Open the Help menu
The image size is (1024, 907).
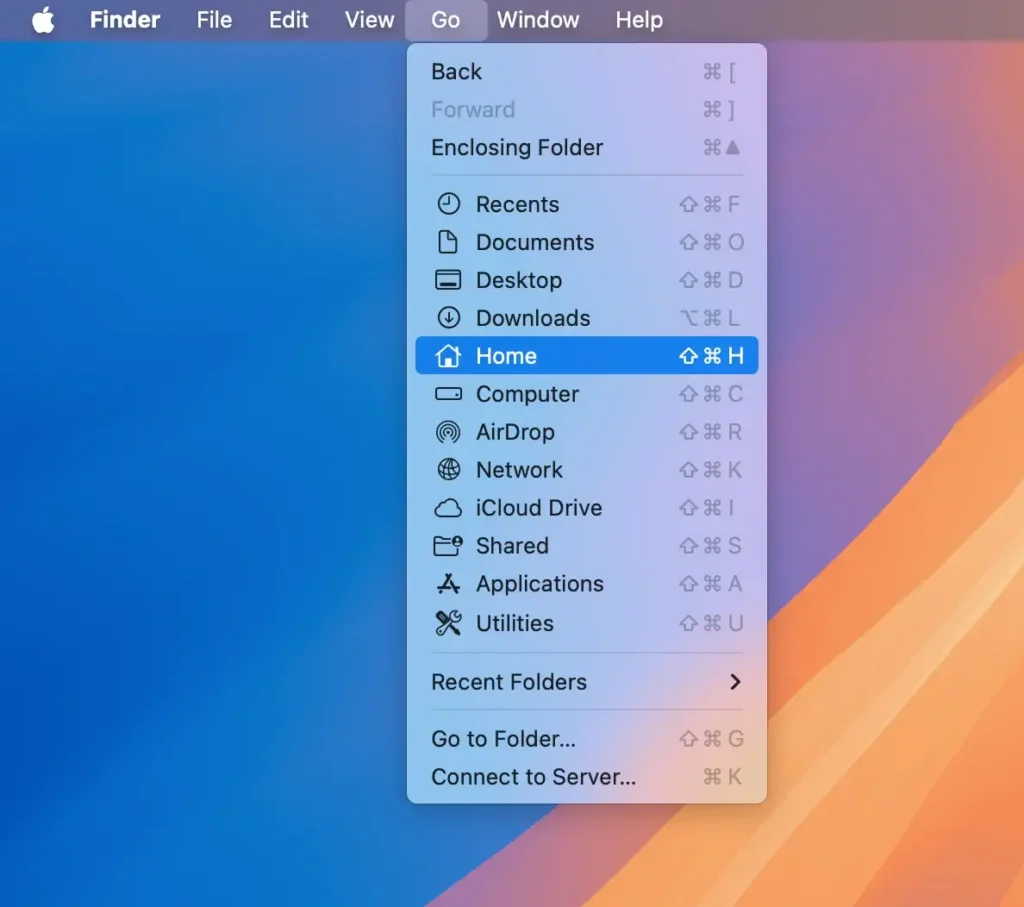pos(639,20)
